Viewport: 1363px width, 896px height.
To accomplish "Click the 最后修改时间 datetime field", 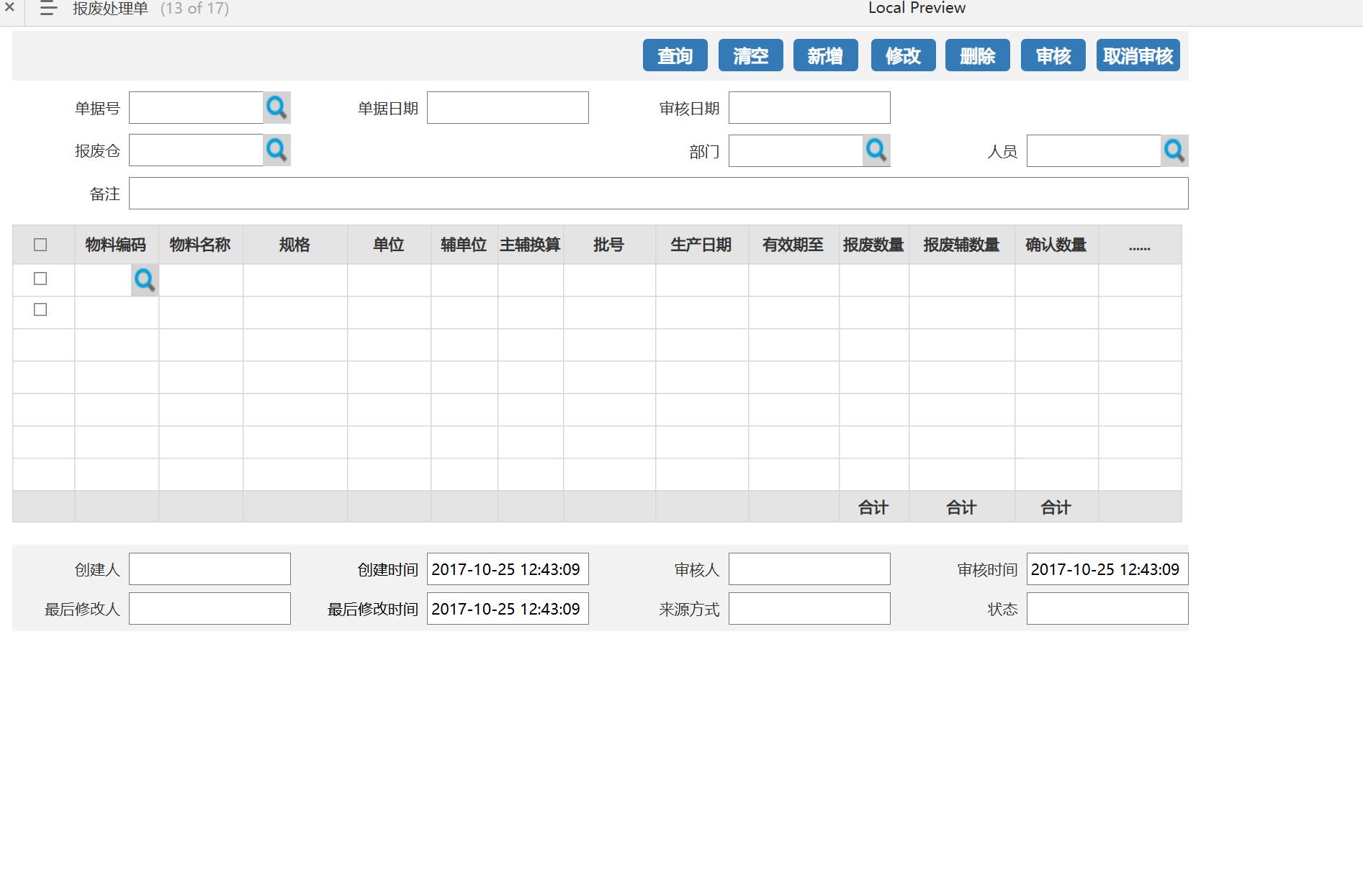I will (508, 609).
